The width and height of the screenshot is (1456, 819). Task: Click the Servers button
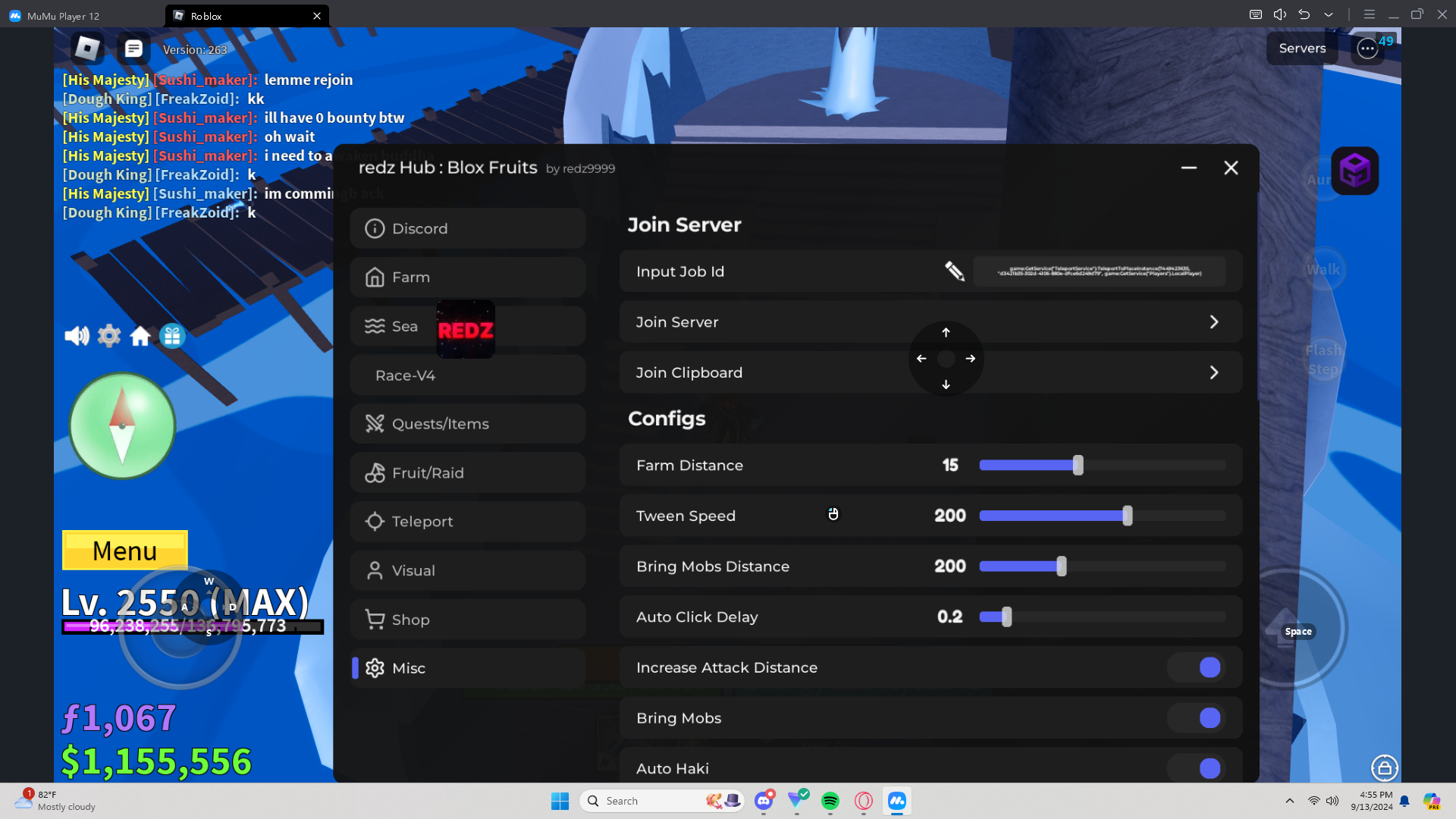tap(1302, 49)
